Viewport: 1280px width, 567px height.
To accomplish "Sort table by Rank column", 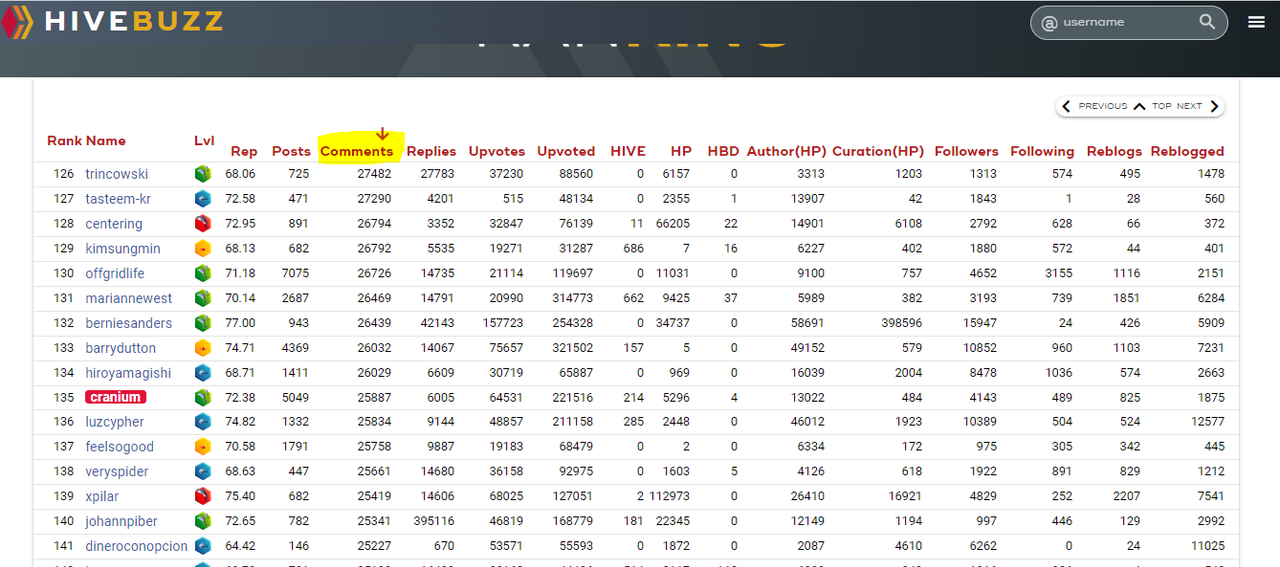I will coord(64,141).
